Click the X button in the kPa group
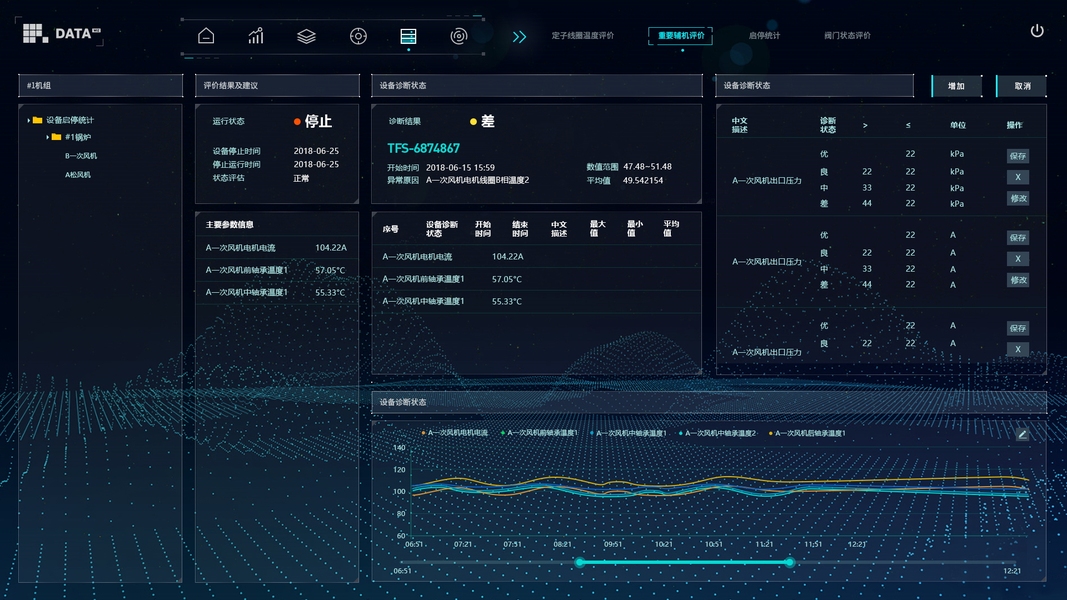The height and width of the screenshot is (600, 1067). [1017, 177]
